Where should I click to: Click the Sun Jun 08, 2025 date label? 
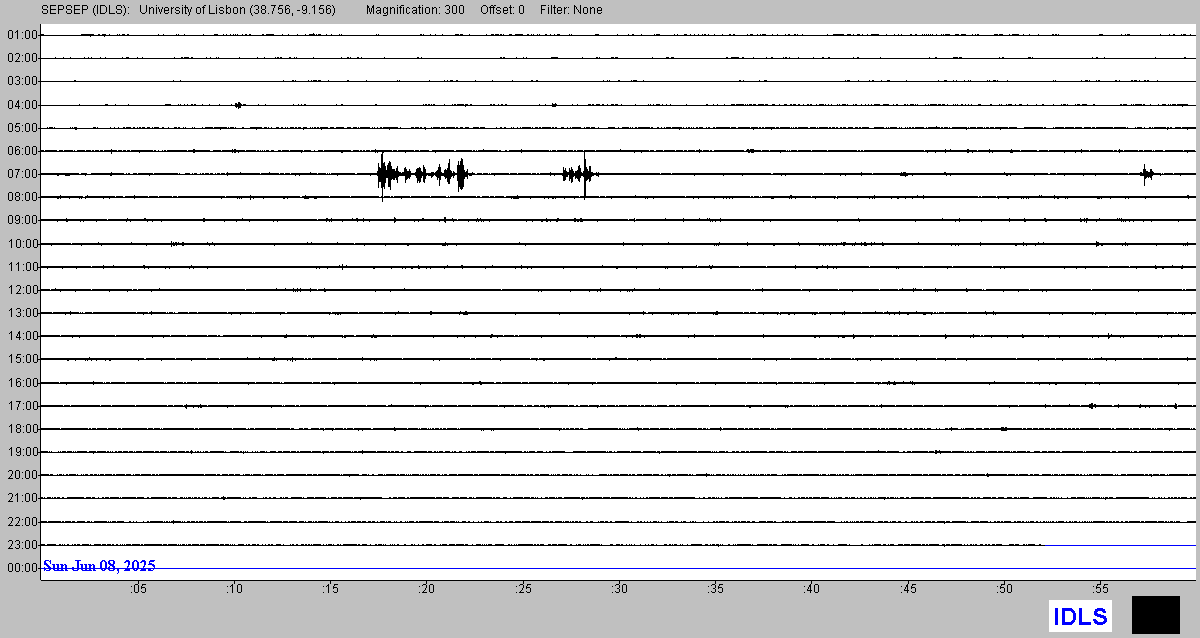(x=99, y=566)
